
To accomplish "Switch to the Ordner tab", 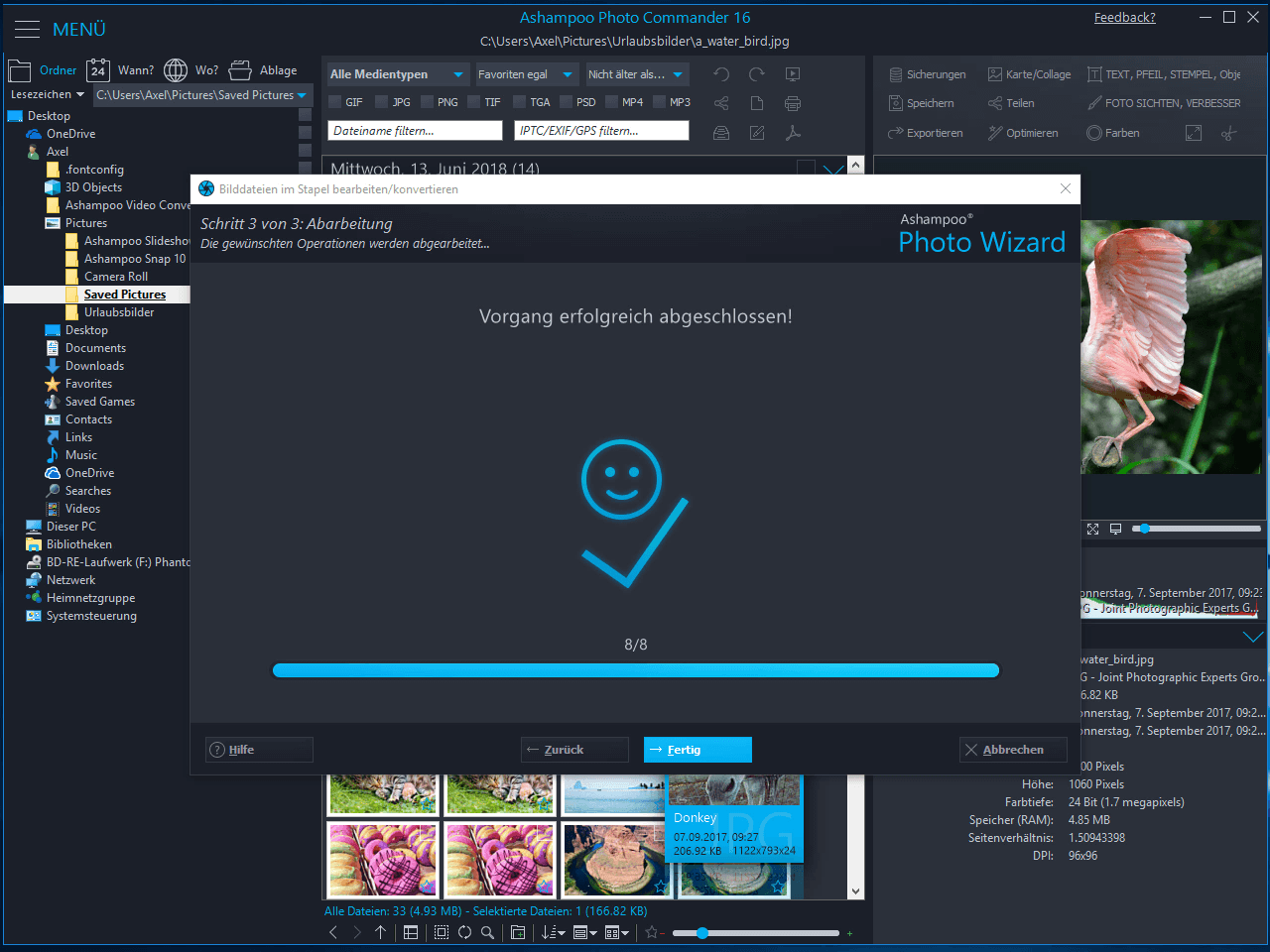I will [x=44, y=70].
